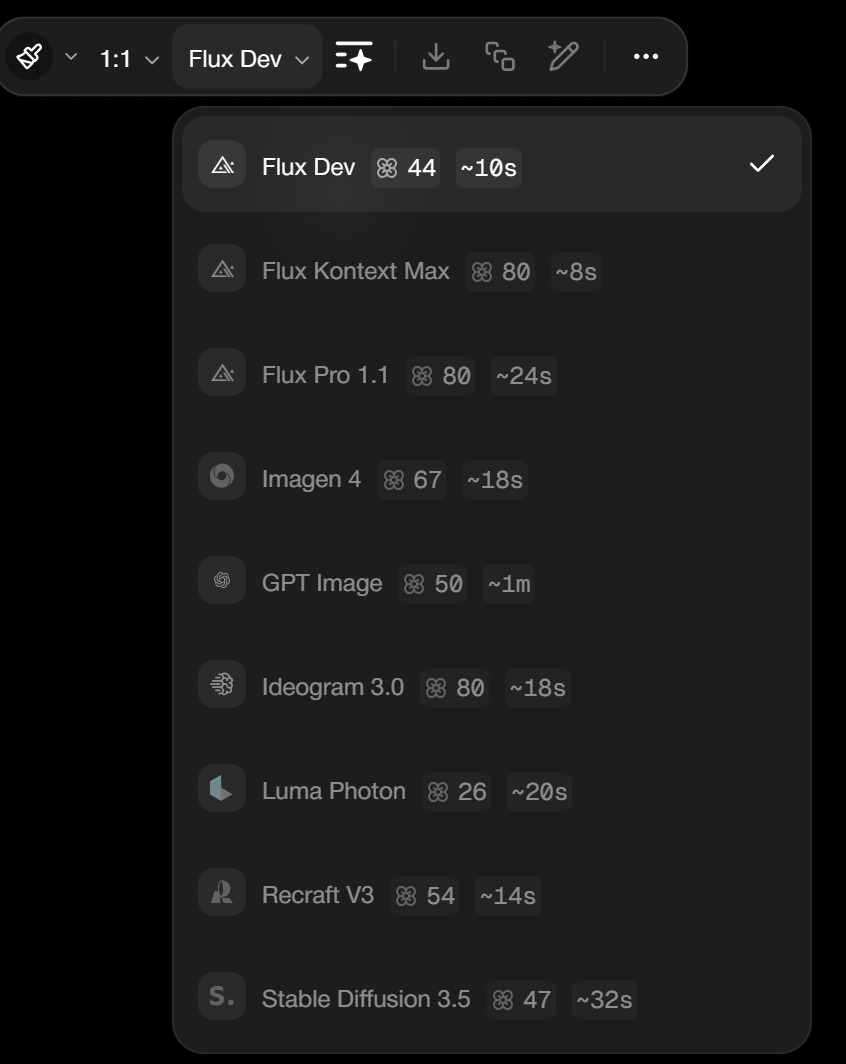This screenshot has height=1064, width=846.
Task: Choose Flux Pro 1.1 from list
Action: click(x=325, y=375)
